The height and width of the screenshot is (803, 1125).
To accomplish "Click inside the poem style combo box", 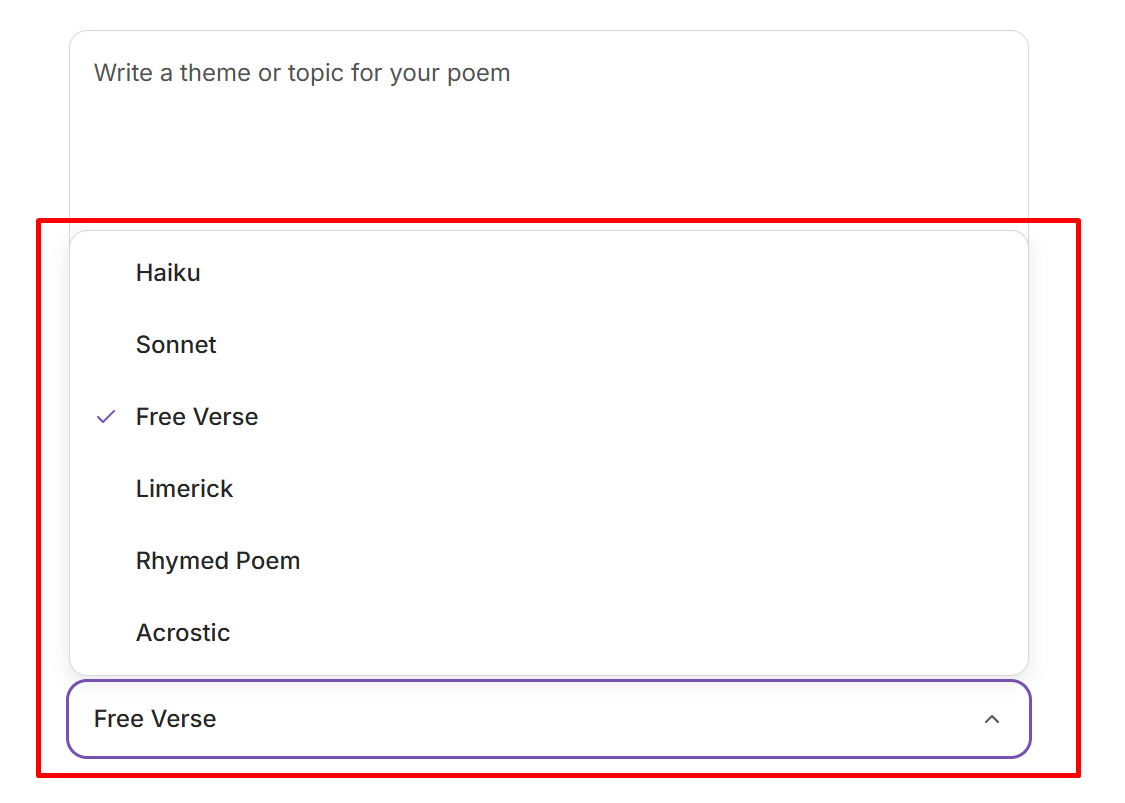I will click(548, 719).
